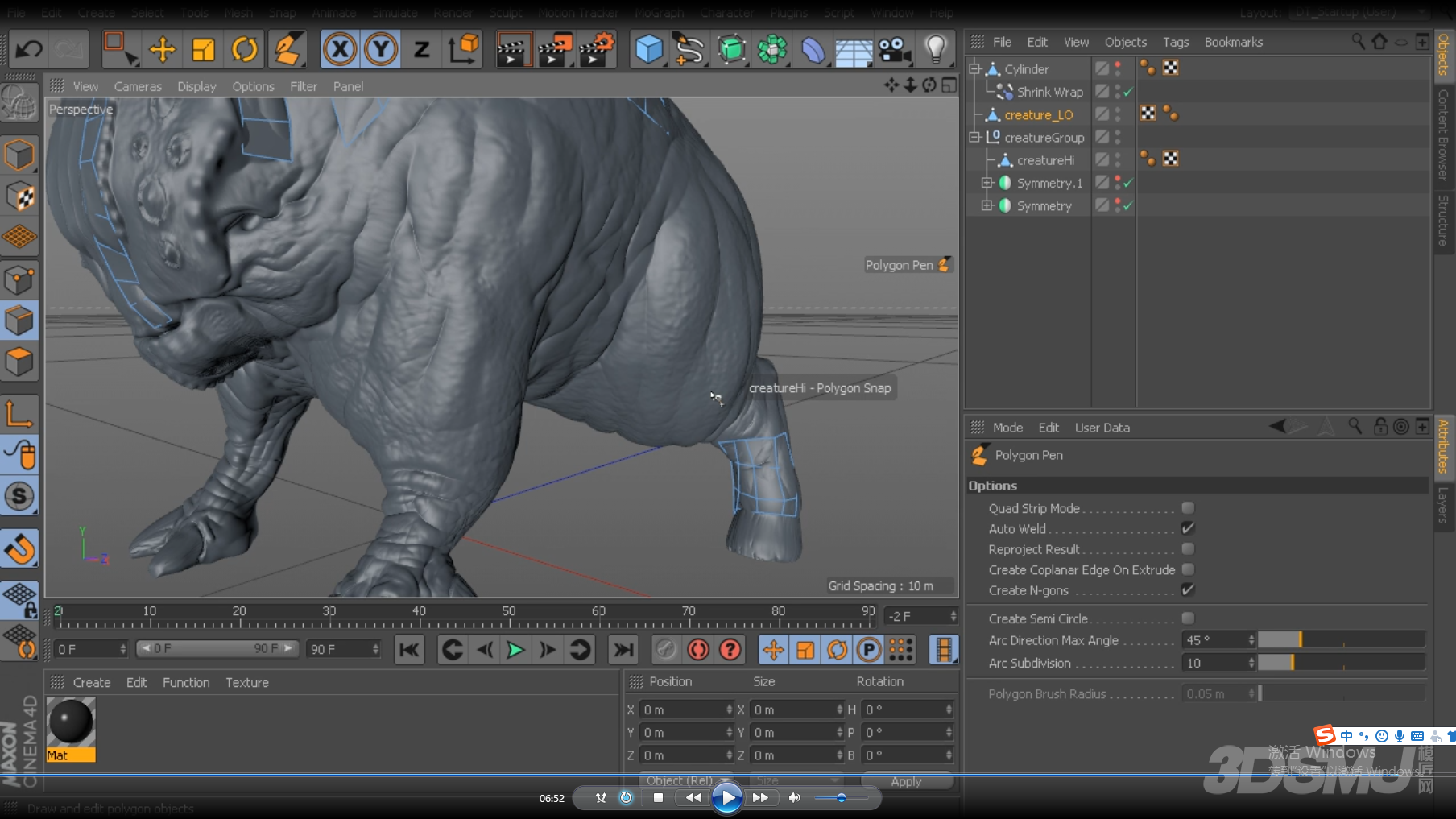
Task: Disable Auto Weld checkbox
Action: click(x=1188, y=528)
